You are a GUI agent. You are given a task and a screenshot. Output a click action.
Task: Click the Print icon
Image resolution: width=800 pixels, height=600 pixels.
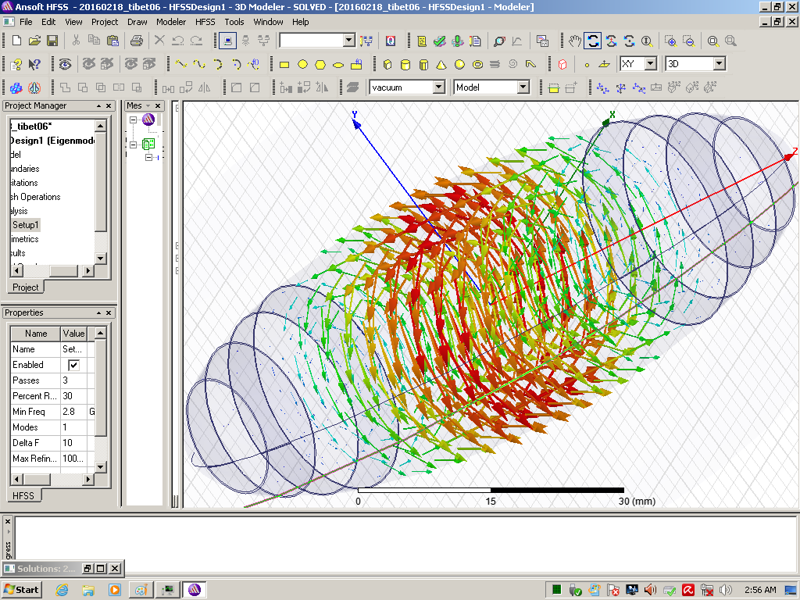(137, 41)
